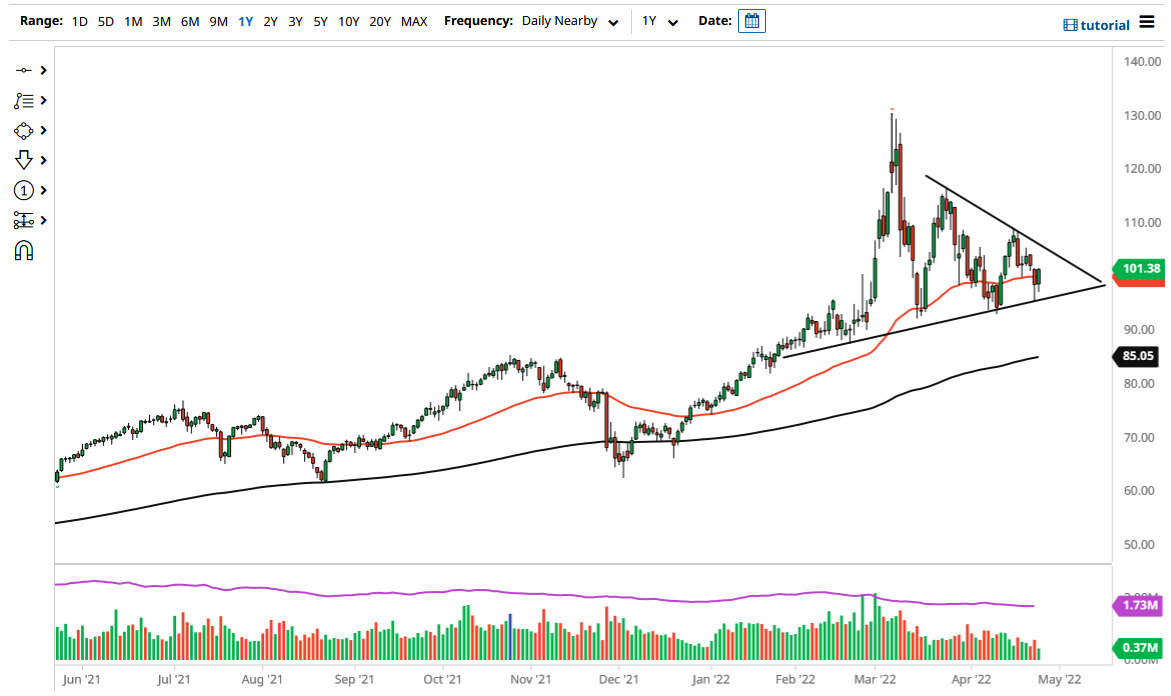The image size is (1171, 696).
Task: Open the date calendar picker
Action: pyautogui.click(x=751, y=20)
